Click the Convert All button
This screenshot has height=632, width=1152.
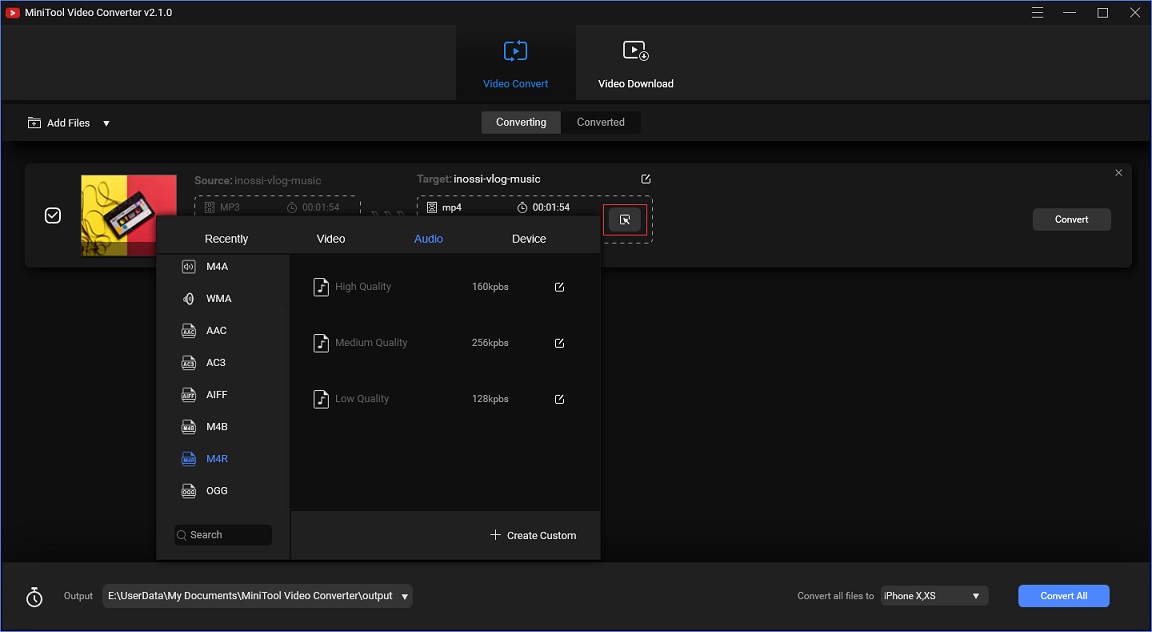1063,596
